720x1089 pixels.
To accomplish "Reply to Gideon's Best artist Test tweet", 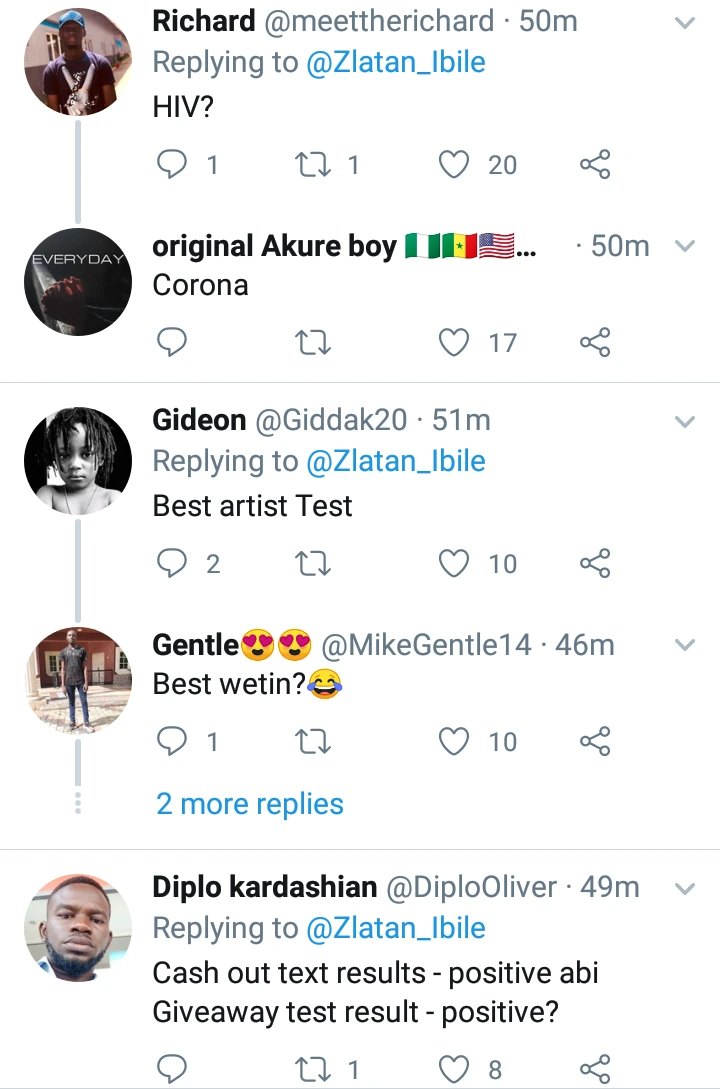I will click(x=173, y=564).
